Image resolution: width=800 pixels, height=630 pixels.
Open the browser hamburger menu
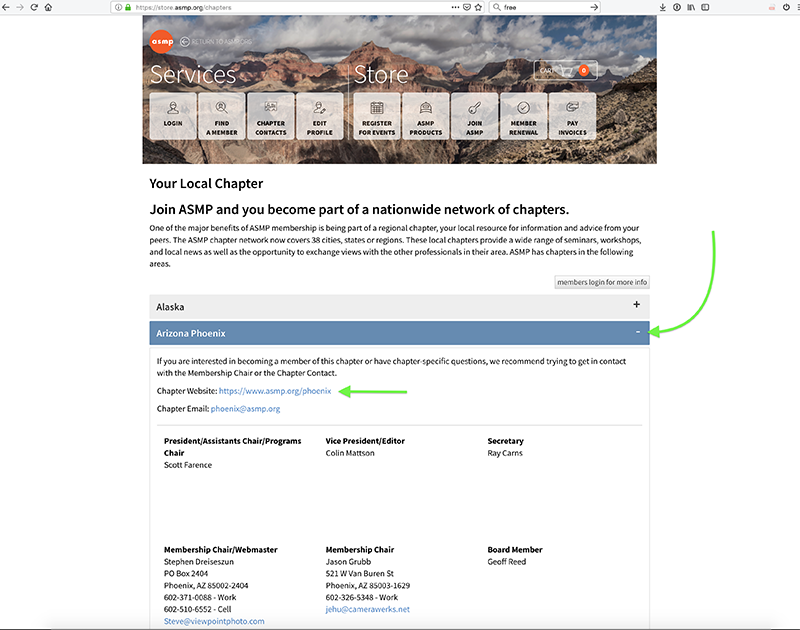(797, 7)
